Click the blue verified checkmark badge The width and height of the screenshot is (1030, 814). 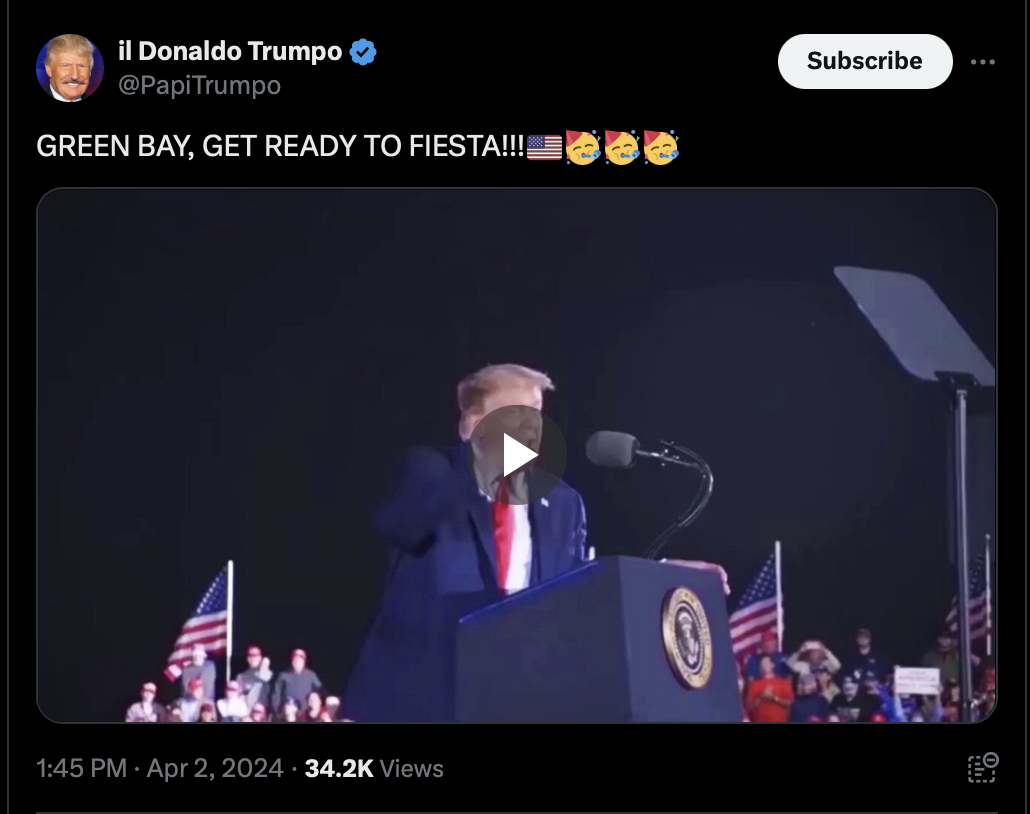click(363, 52)
